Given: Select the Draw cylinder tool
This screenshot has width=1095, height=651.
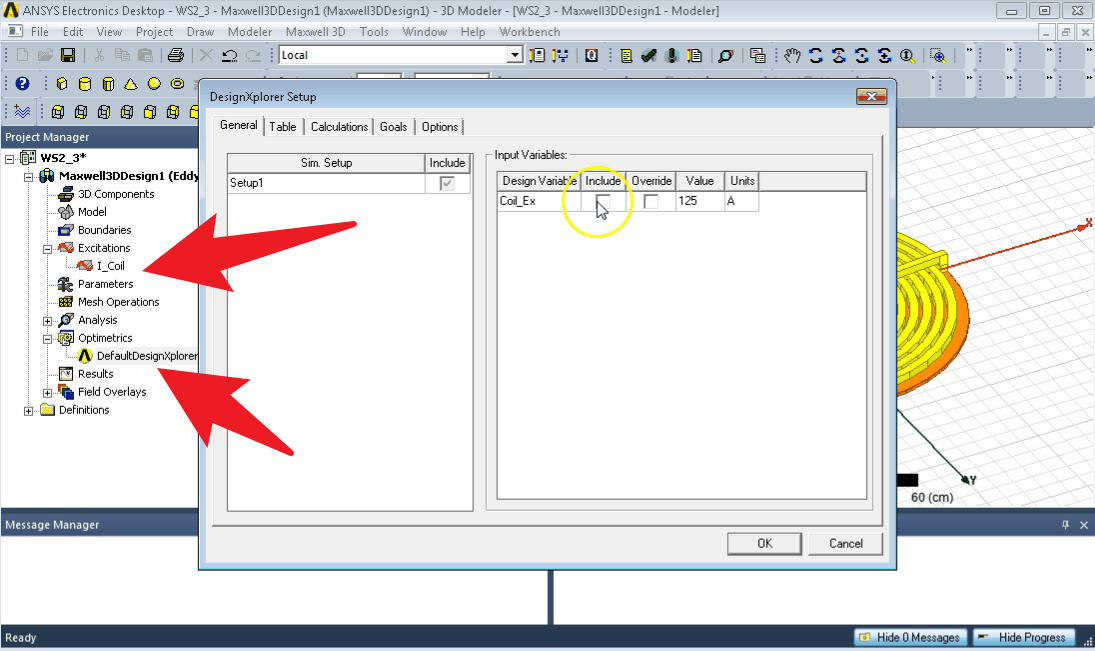Looking at the screenshot, I should coord(84,84).
